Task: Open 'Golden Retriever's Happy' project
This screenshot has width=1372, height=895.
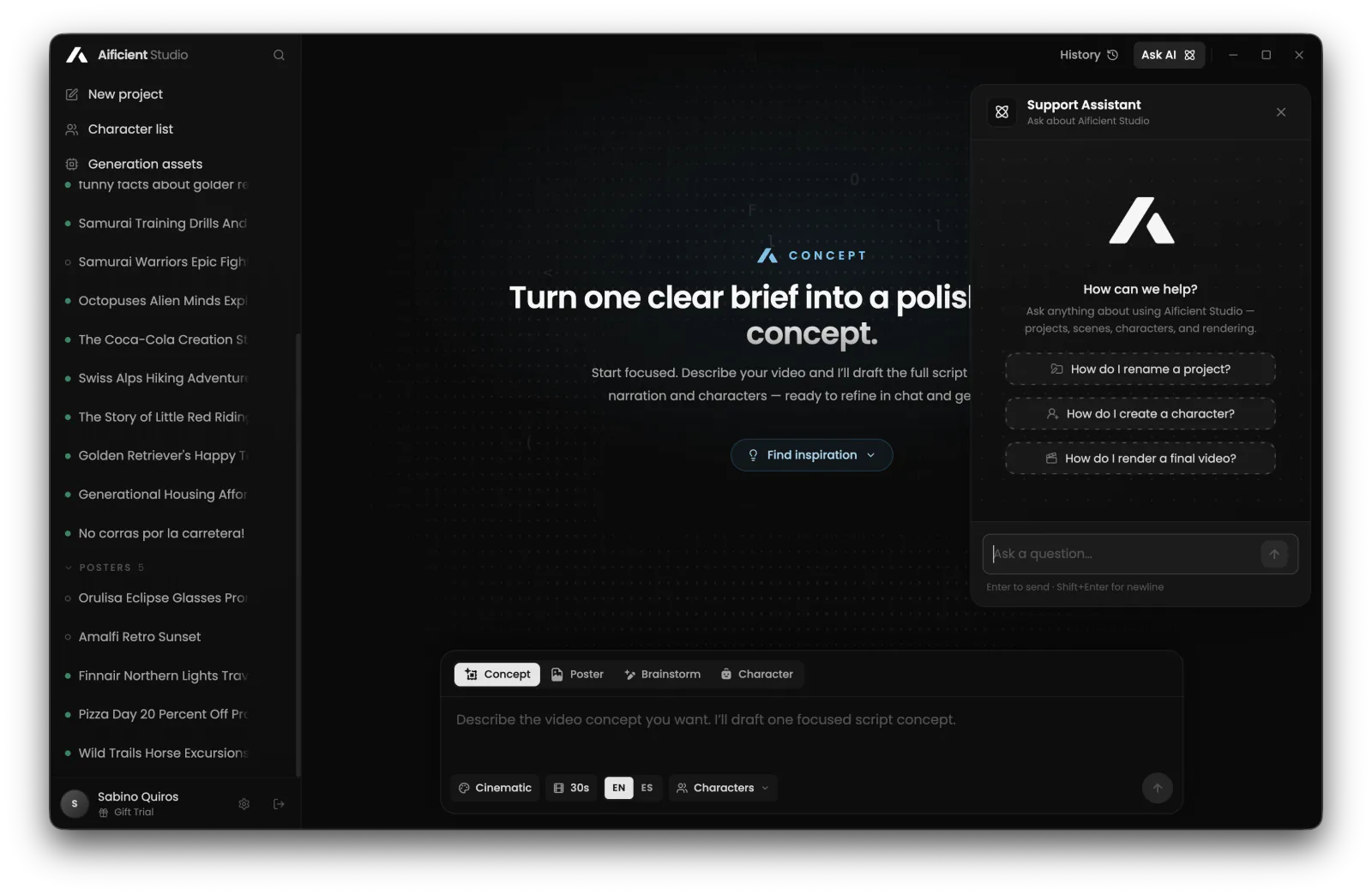Action: click(x=162, y=456)
